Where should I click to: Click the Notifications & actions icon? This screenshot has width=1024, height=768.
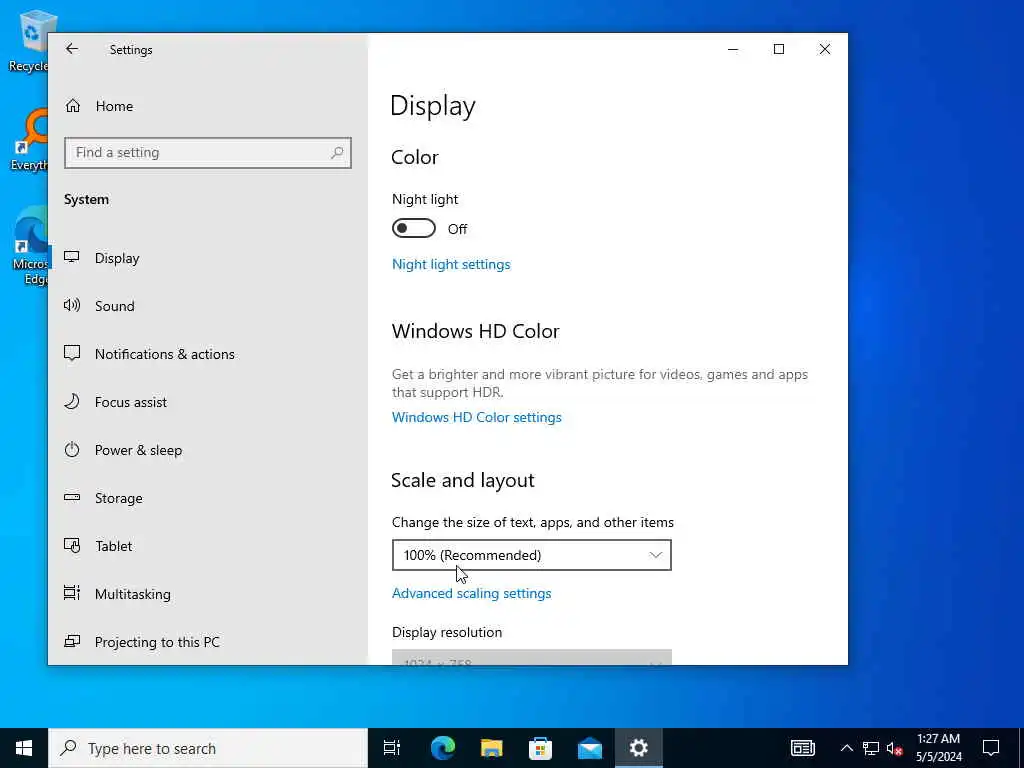point(72,353)
